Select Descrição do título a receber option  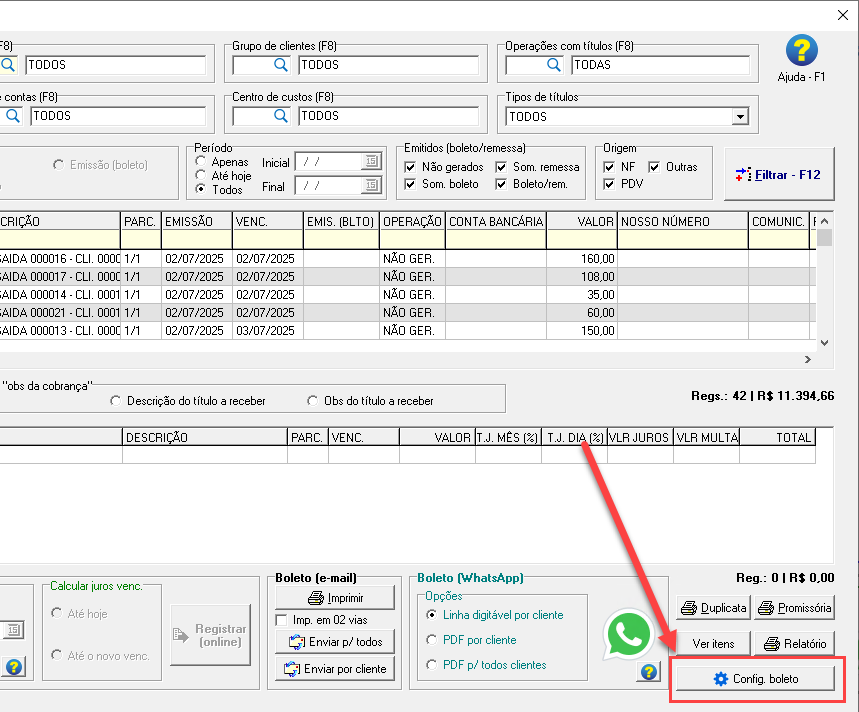pos(116,401)
